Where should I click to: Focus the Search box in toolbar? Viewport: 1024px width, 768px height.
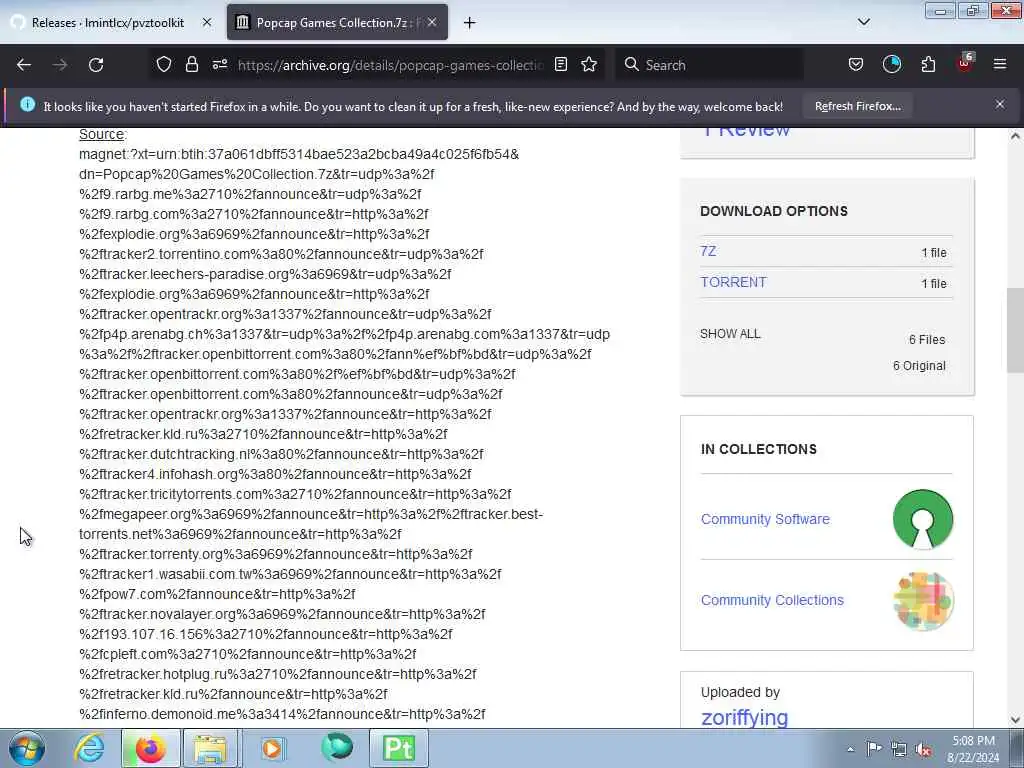710,65
